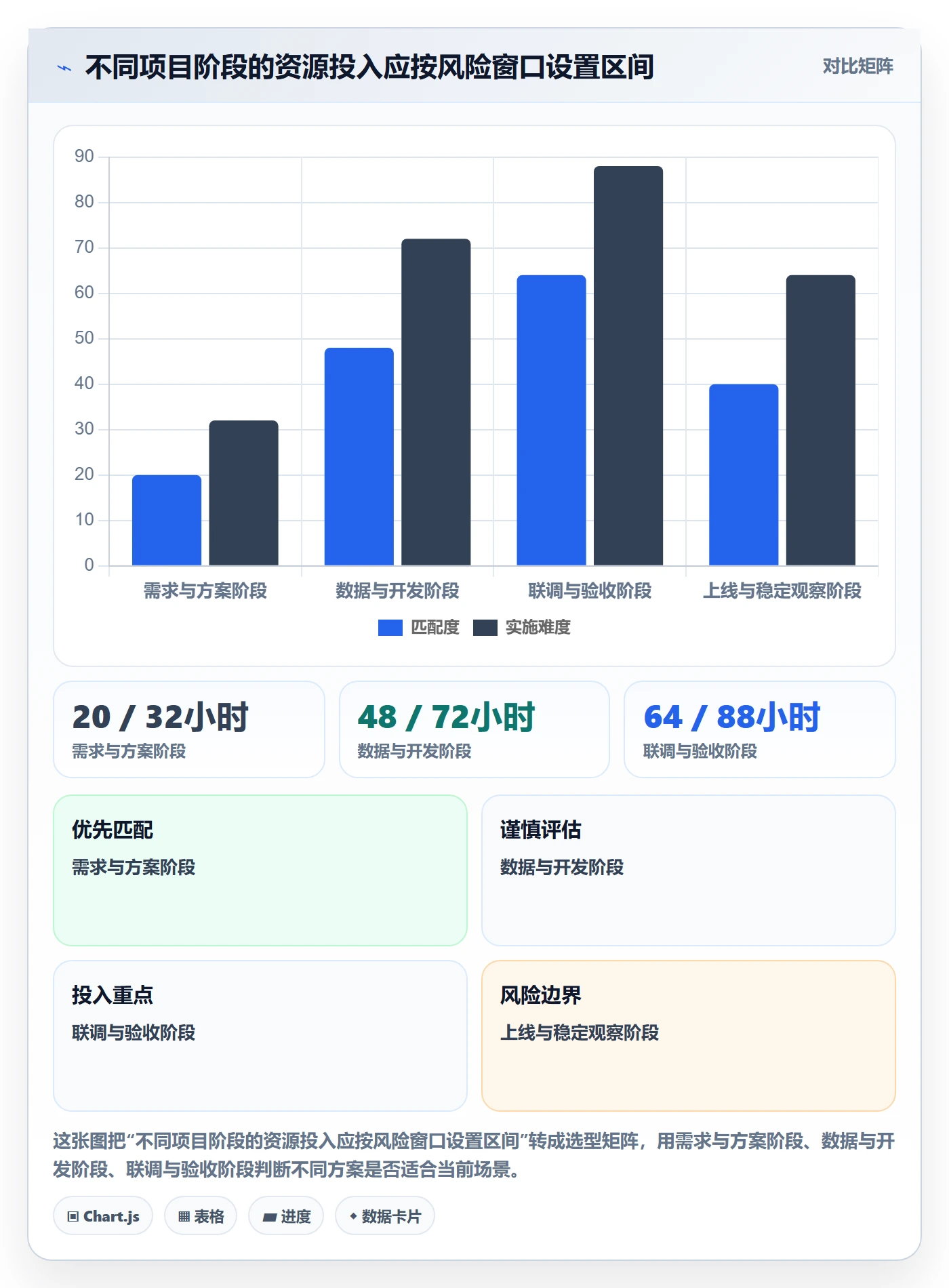Click the chart title 不同项目阶段的资源投入应按风险窗口设置区间

pyautogui.click(x=369, y=67)
